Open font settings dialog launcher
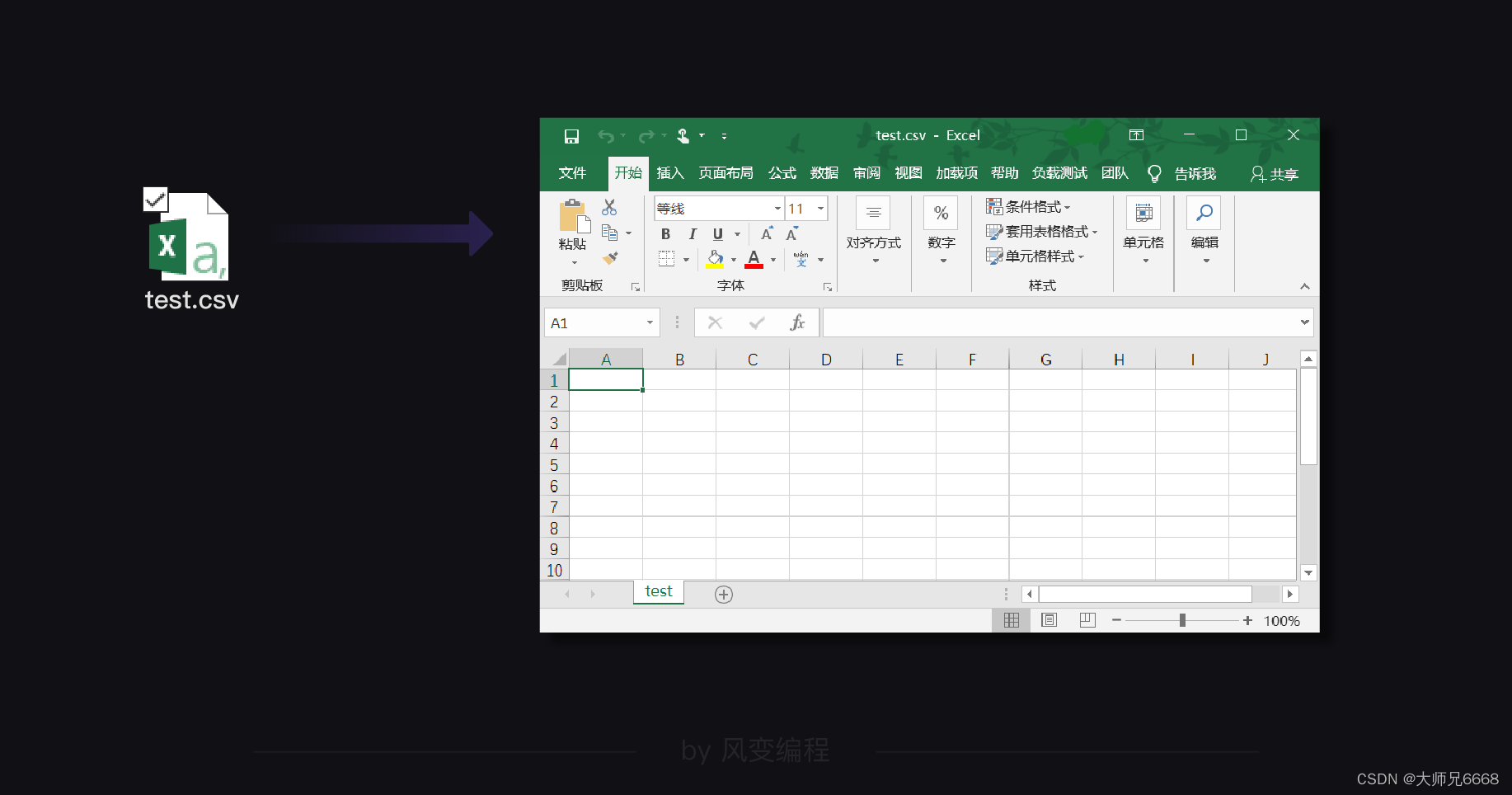 coord(827,287)
